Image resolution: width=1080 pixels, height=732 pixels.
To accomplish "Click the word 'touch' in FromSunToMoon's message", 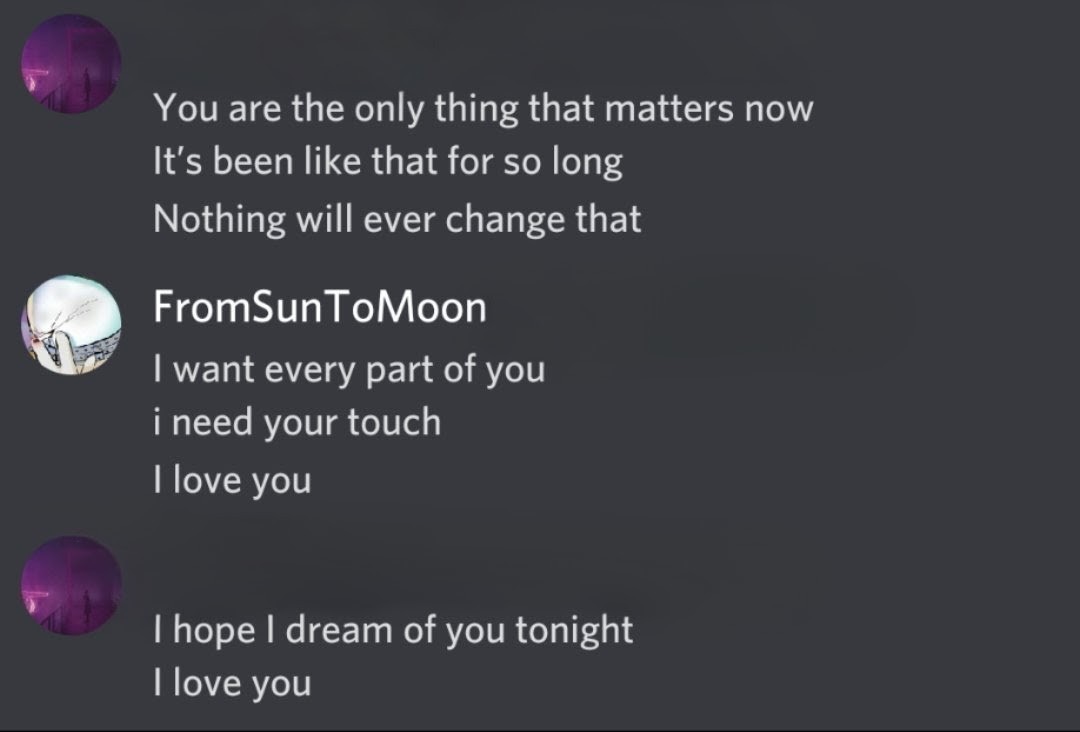I will click(x=394, y=422).
